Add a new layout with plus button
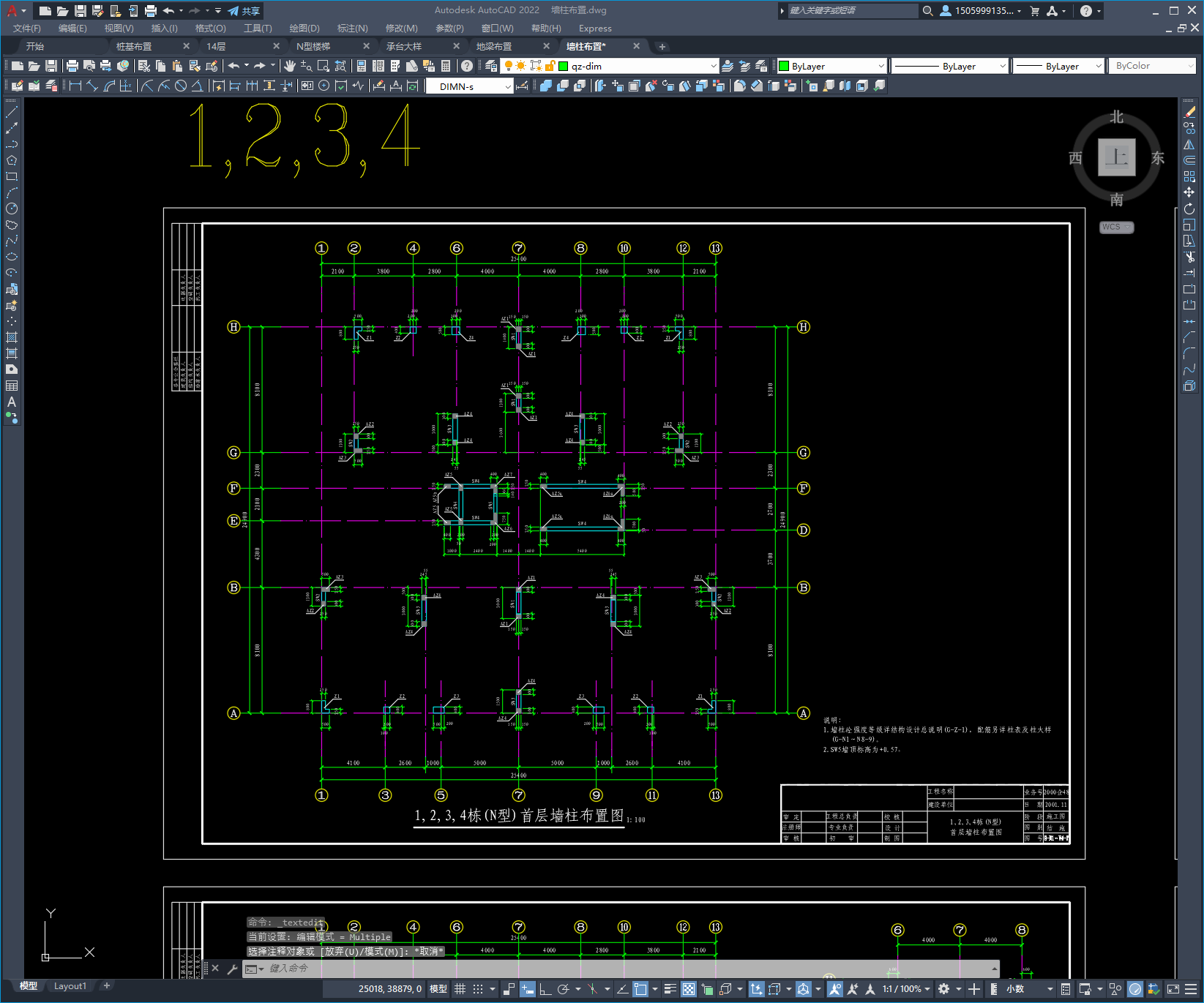The width and height of the screenshot is (1204, 1003). click(x=107, y=986)
